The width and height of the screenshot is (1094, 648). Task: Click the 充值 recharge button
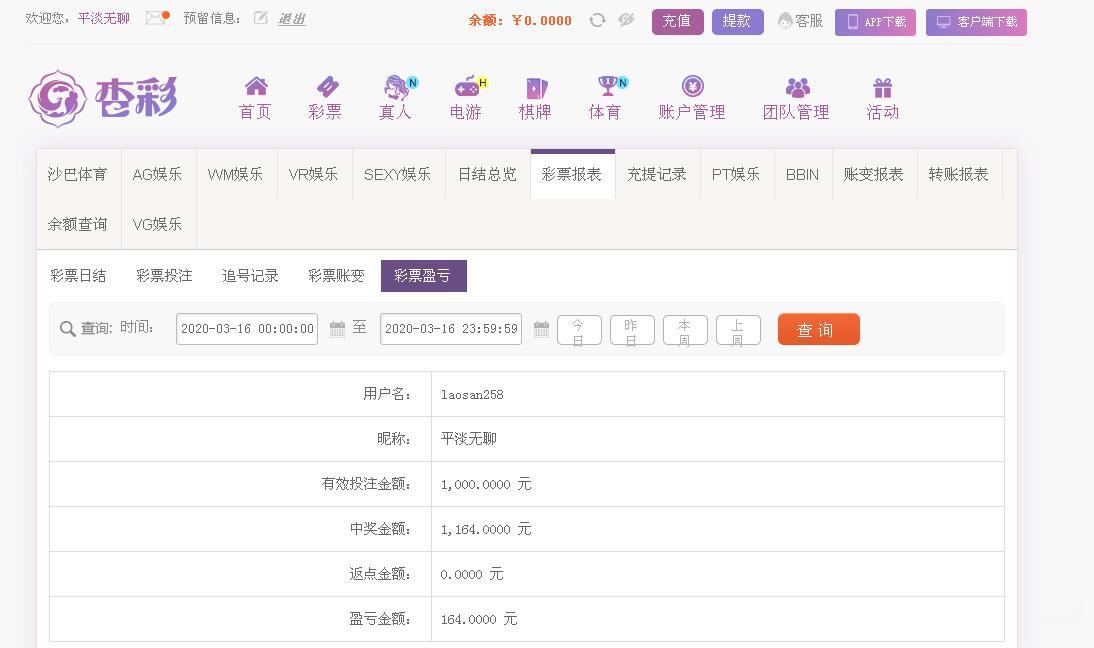click(x=677, y=22)
